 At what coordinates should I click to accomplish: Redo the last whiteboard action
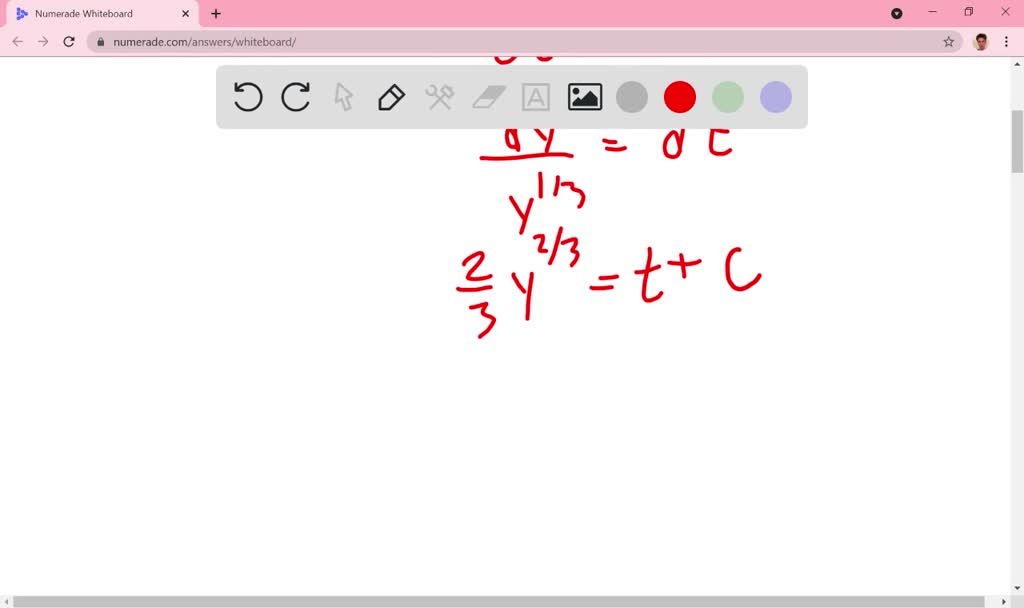(296, 97)
